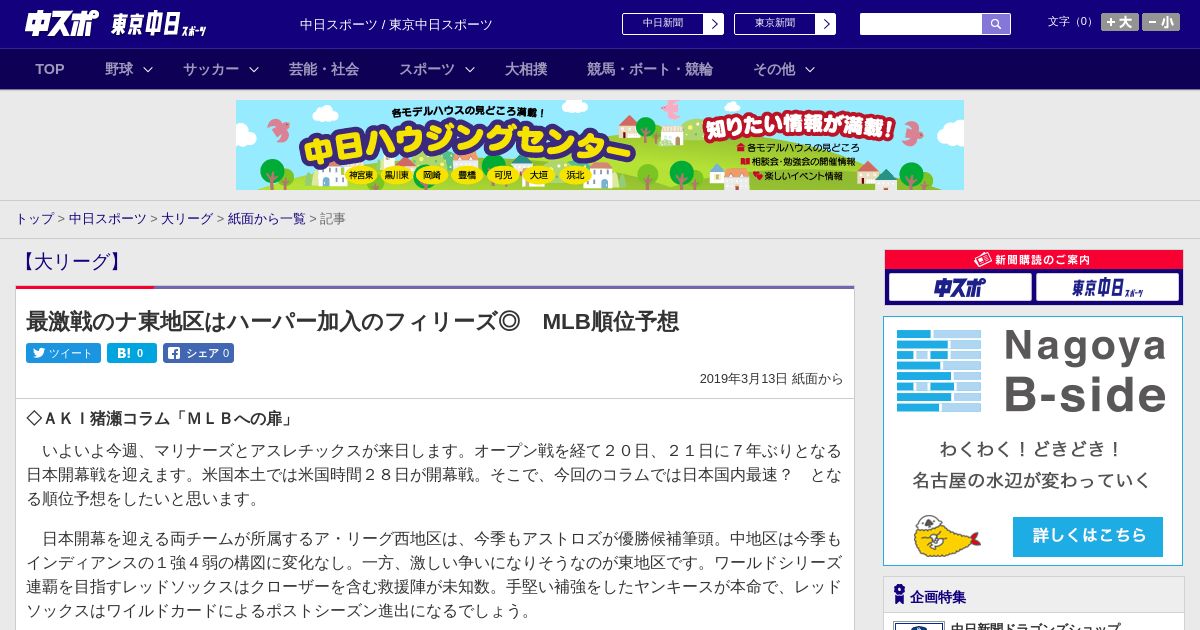This screenshot has height=630, width=1200.
Task: Click the article headline 最激戦のナ東地区
Action: point(352,321)
